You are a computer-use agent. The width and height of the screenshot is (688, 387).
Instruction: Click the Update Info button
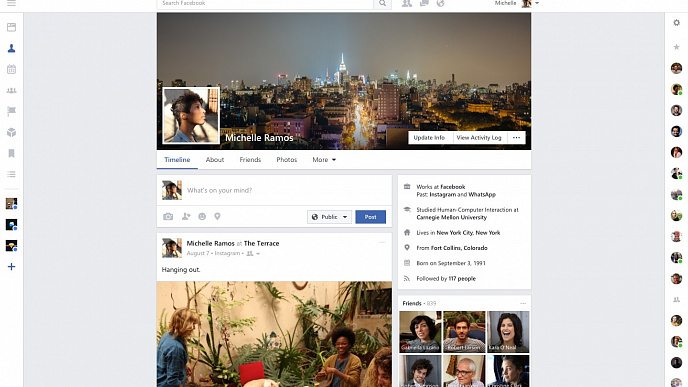(429, 137)
